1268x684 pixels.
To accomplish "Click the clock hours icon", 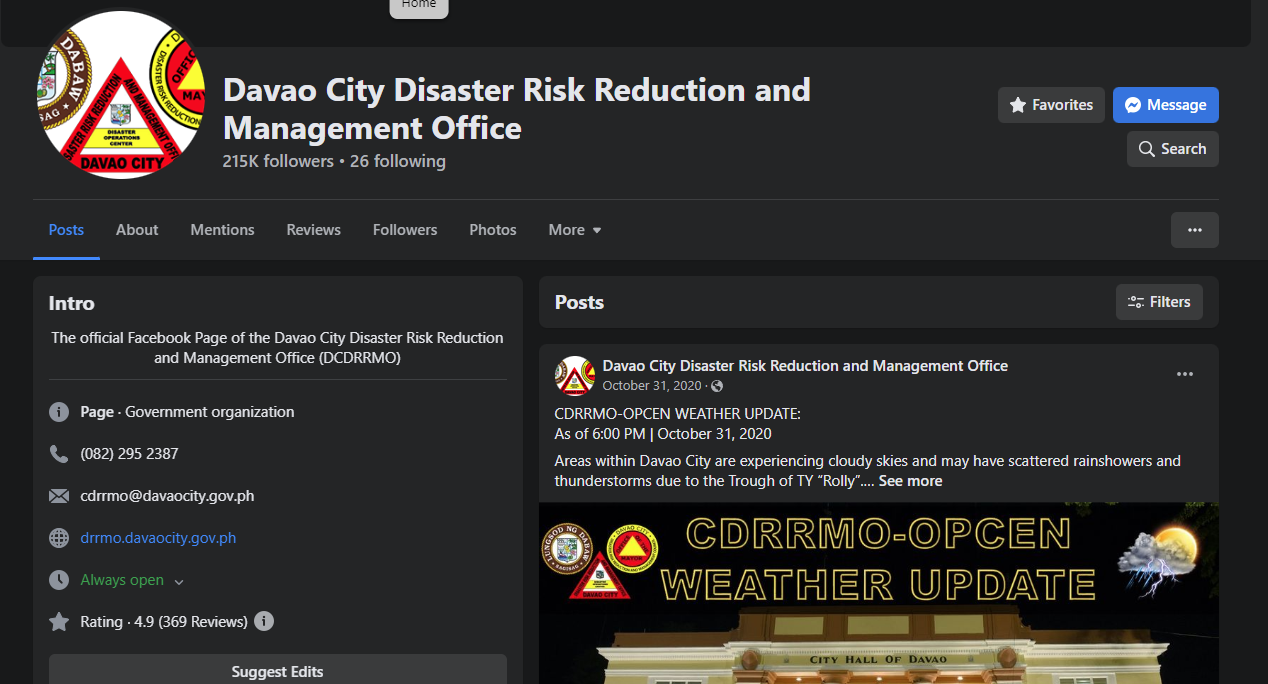I will pos(59,580).
